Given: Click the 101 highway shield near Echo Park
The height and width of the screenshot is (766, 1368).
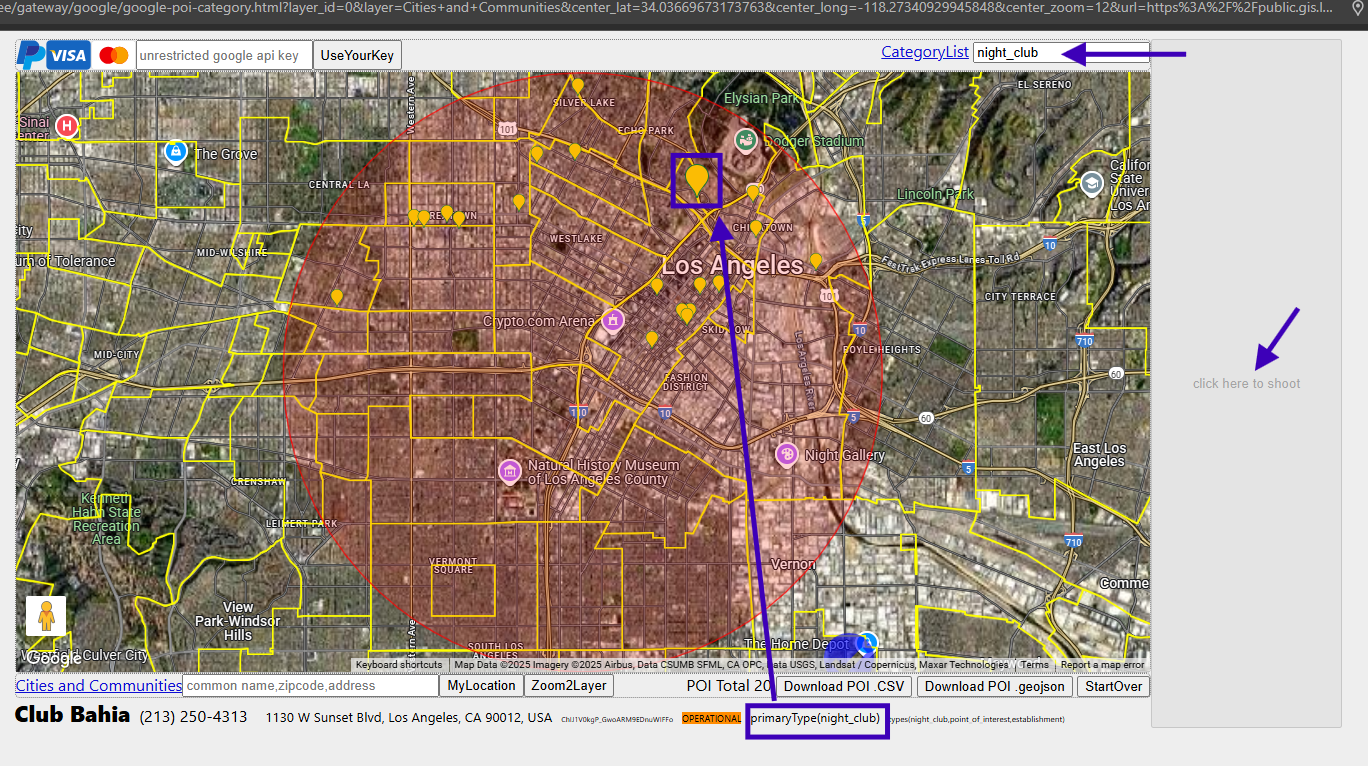Looking at the screenshot, I should (508, 130).
